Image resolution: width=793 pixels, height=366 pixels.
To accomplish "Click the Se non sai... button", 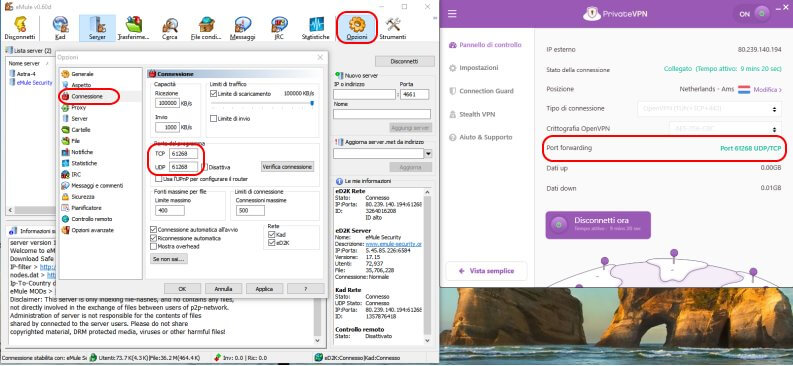I will click(168, 259).
